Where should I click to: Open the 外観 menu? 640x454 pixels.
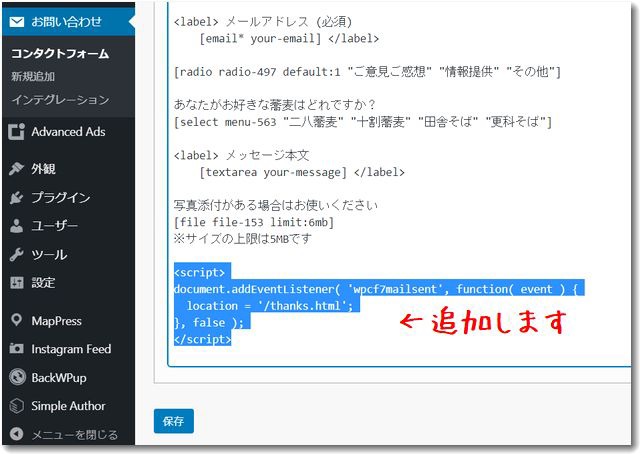pos(69,169)
